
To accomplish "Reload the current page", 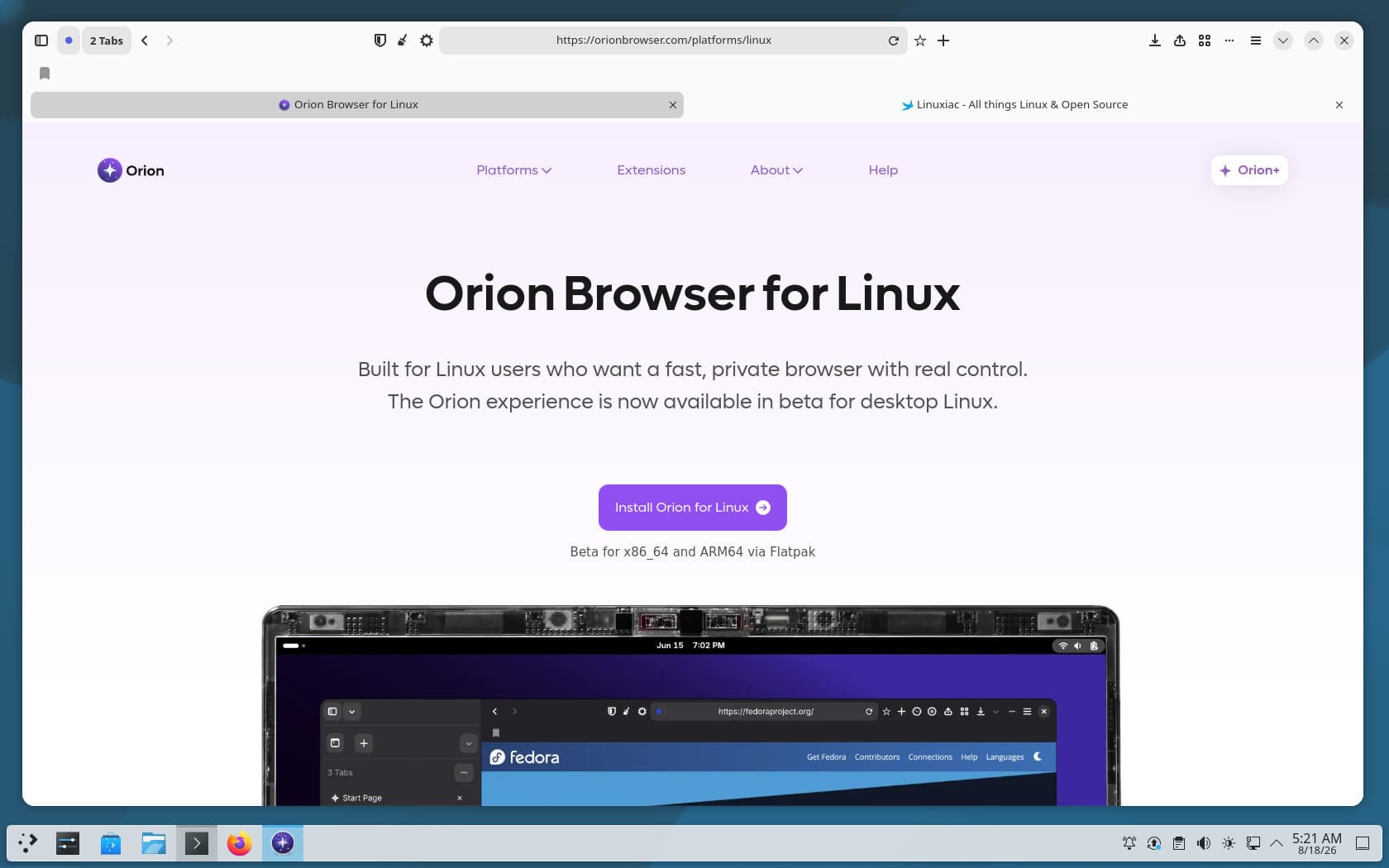I will (894, 41).
